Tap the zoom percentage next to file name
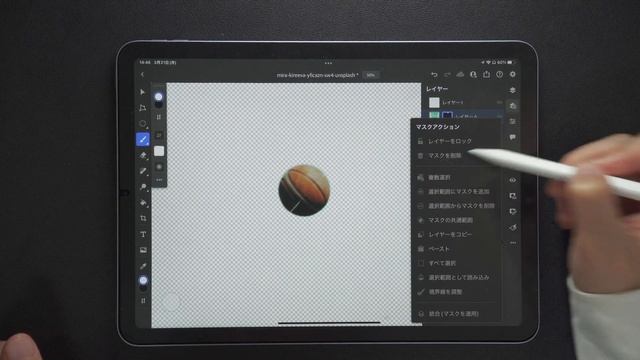The image size is (640, 360). [371, 75]
